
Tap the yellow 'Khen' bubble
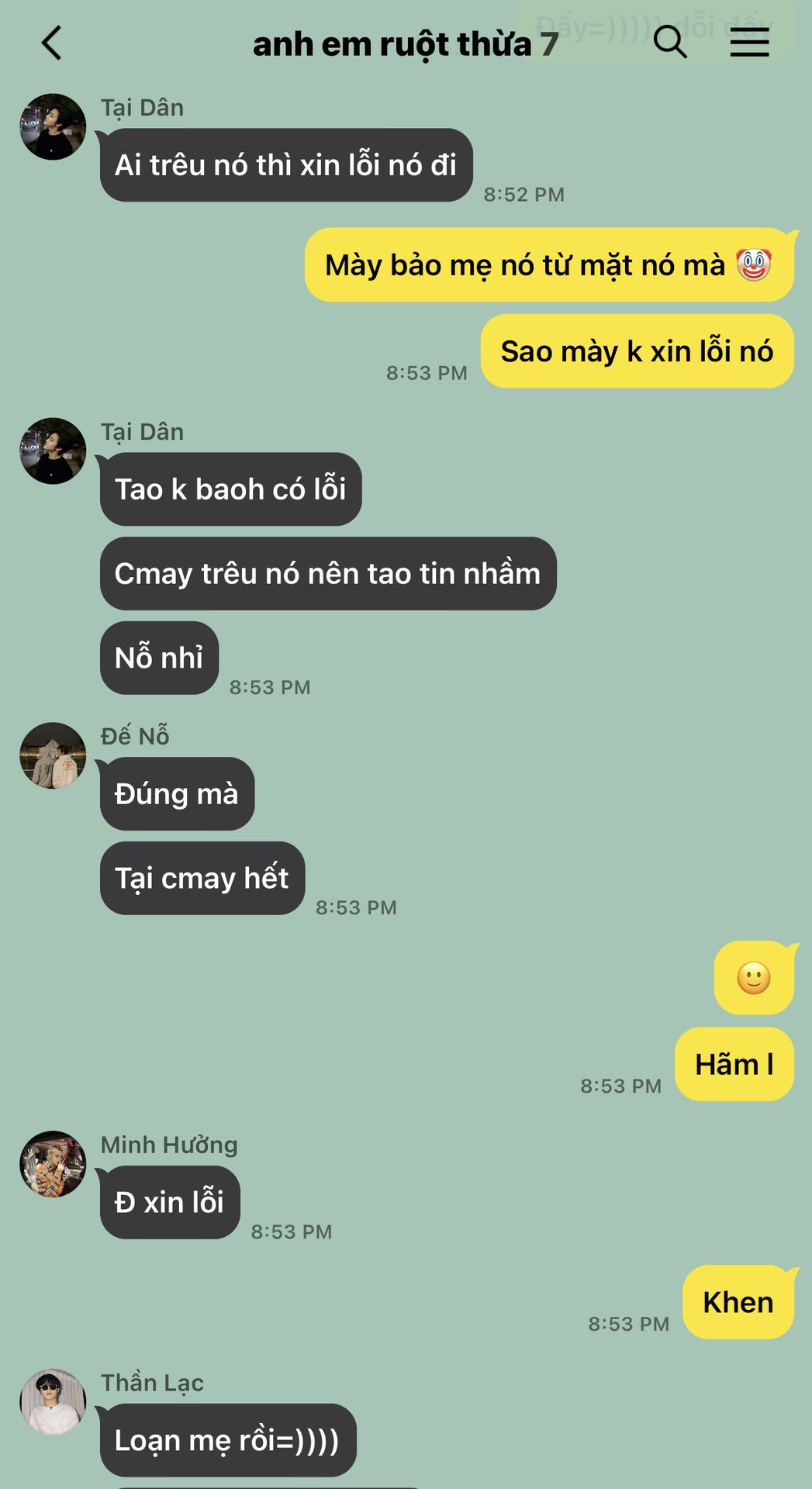point(738,1302)
